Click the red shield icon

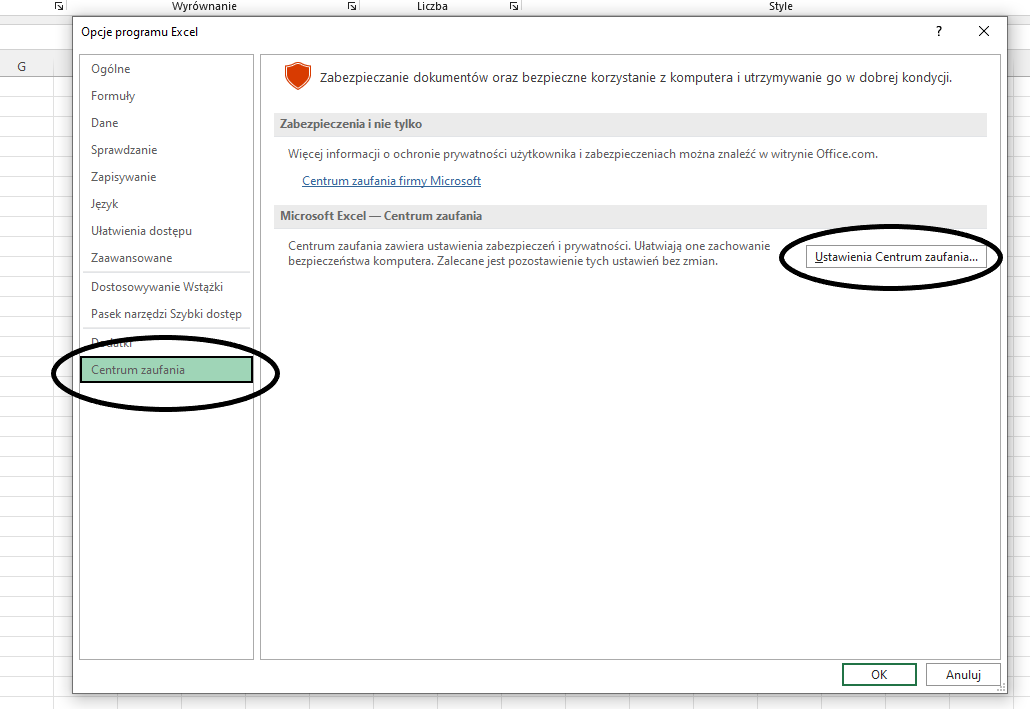tap(298, 76)
